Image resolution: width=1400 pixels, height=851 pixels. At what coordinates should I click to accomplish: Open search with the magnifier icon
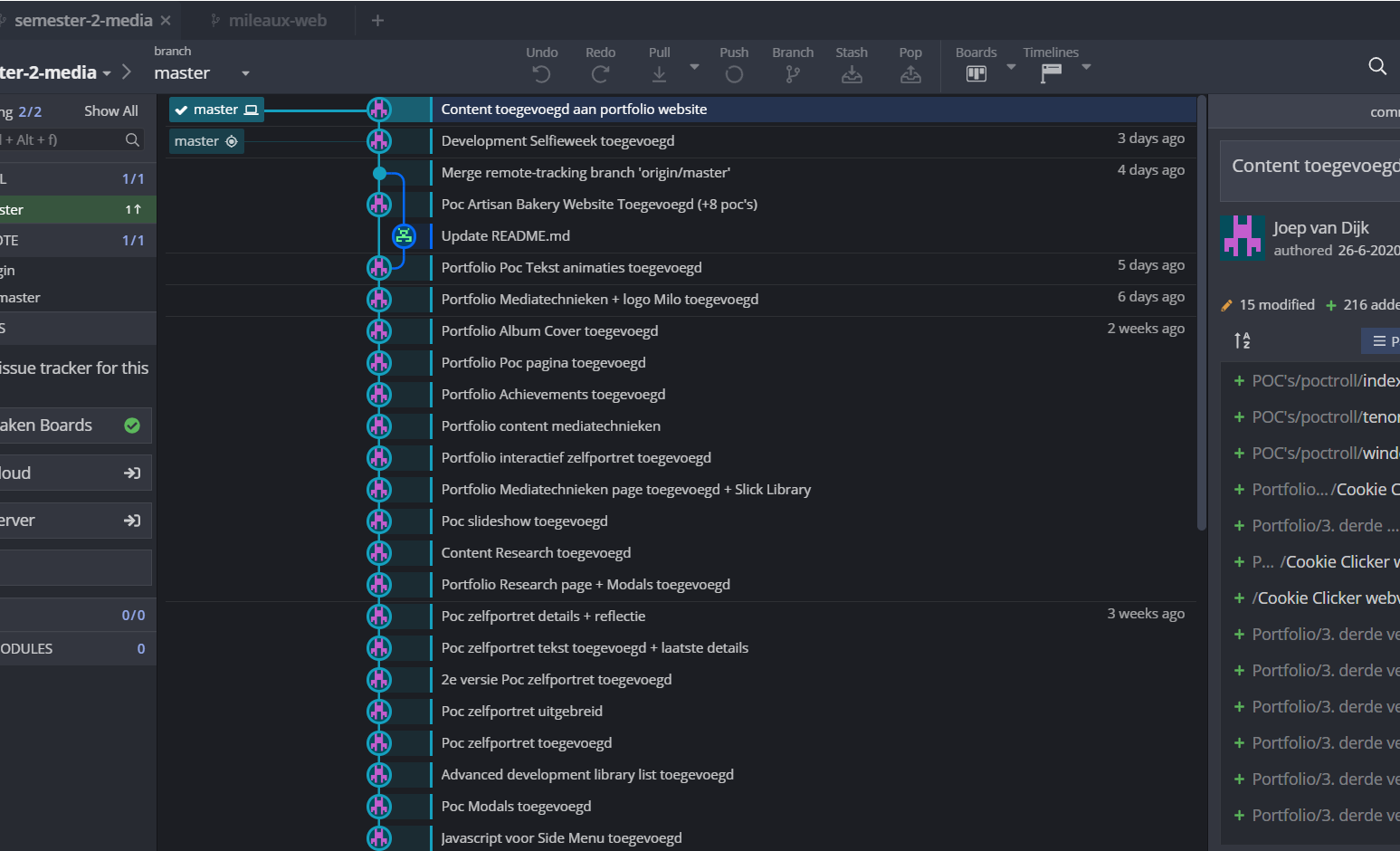(x=1377, y=65)
